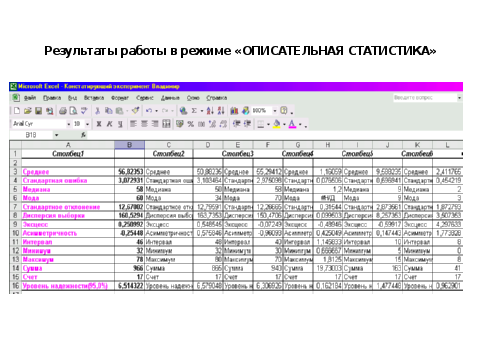
Task: Click the Print printer icon
Action: 63,111
